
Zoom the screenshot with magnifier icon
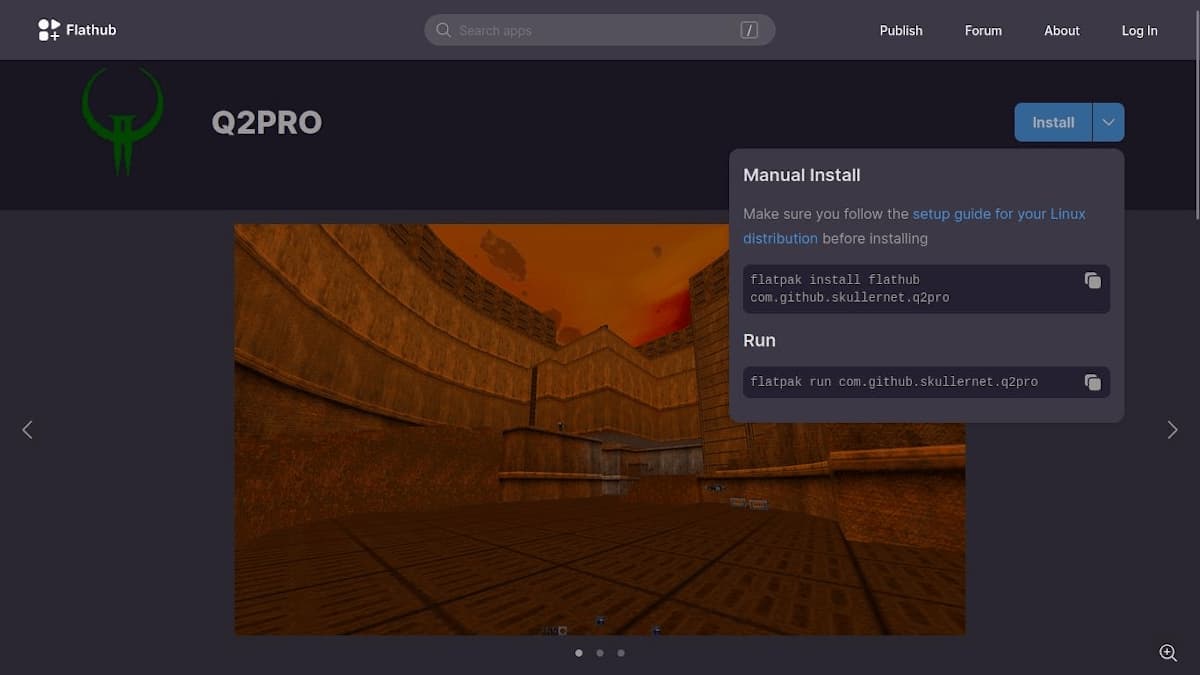1168,652
